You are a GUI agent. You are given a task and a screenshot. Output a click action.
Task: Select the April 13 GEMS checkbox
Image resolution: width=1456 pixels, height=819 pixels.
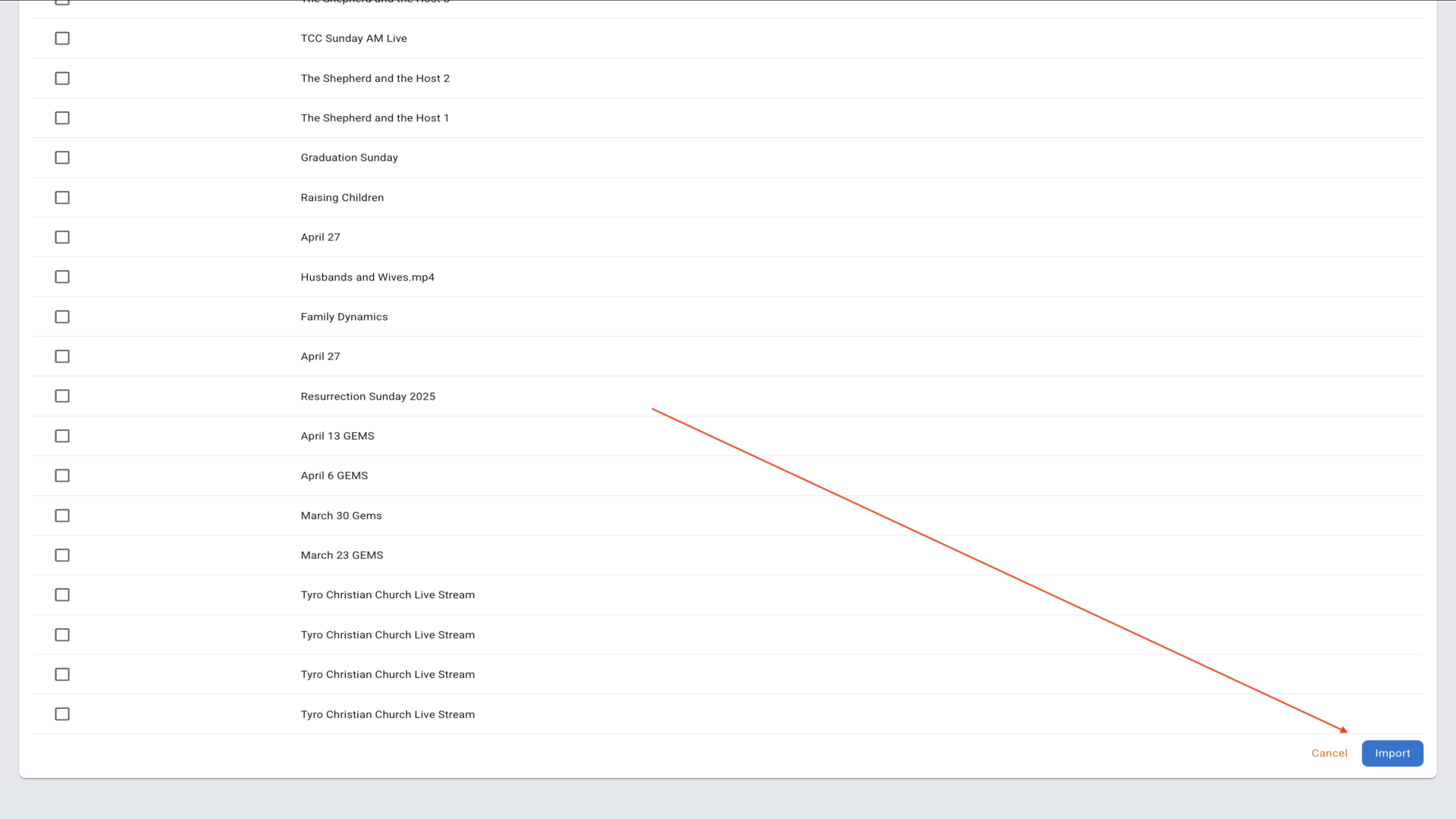(62, 436)
